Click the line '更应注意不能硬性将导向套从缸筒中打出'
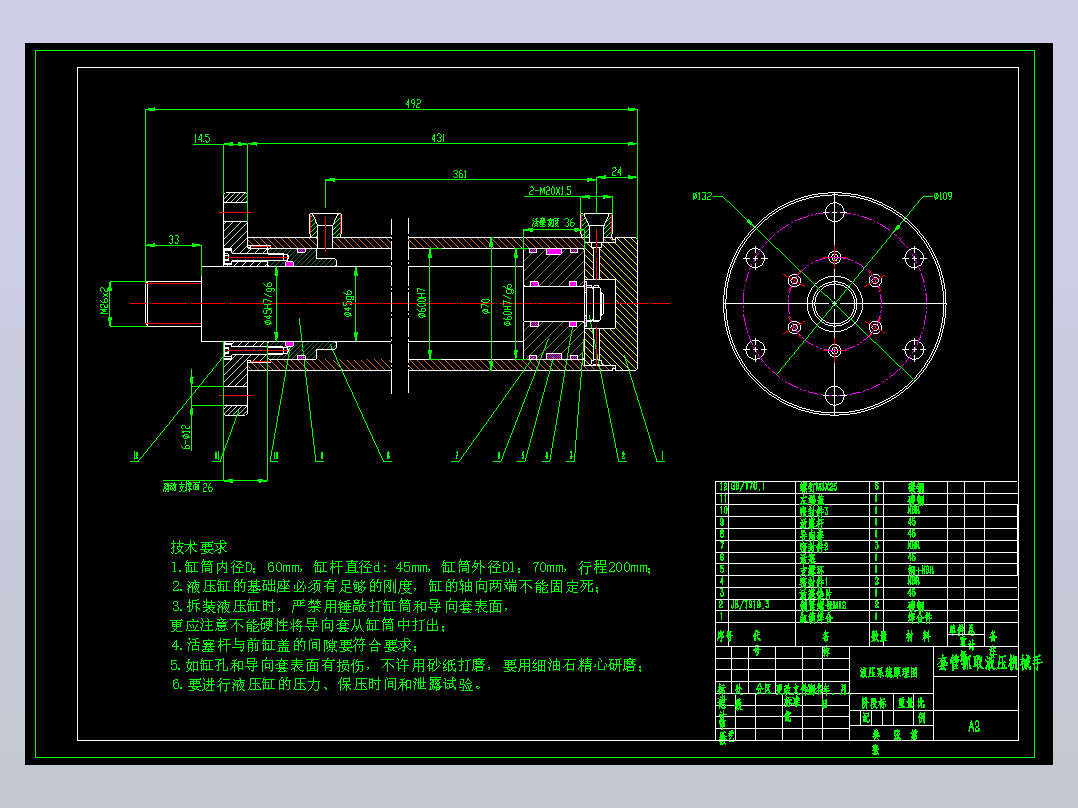 click(308, 626)
